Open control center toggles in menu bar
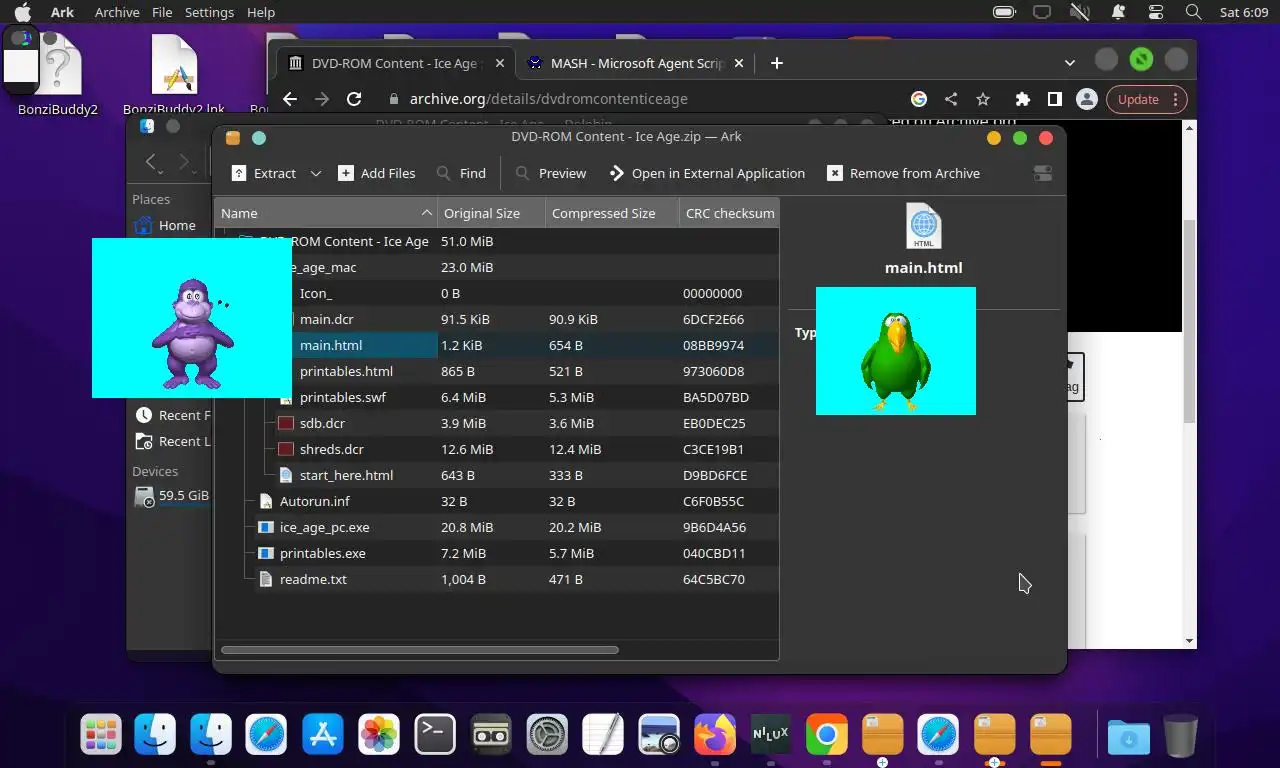Viewport: 1280px width, 768px height. click(1156, 12)
